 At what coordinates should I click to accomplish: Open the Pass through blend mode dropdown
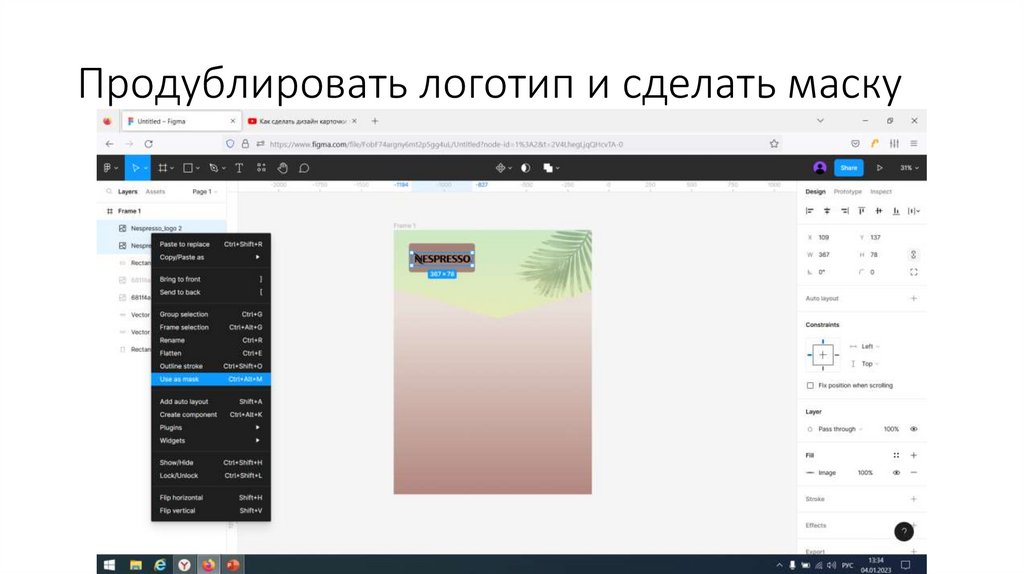point(838,429)
